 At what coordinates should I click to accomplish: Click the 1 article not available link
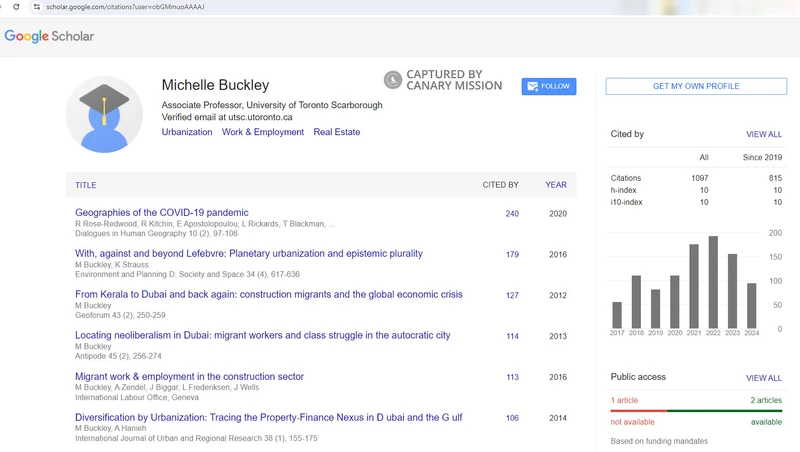tap(624, 400)
